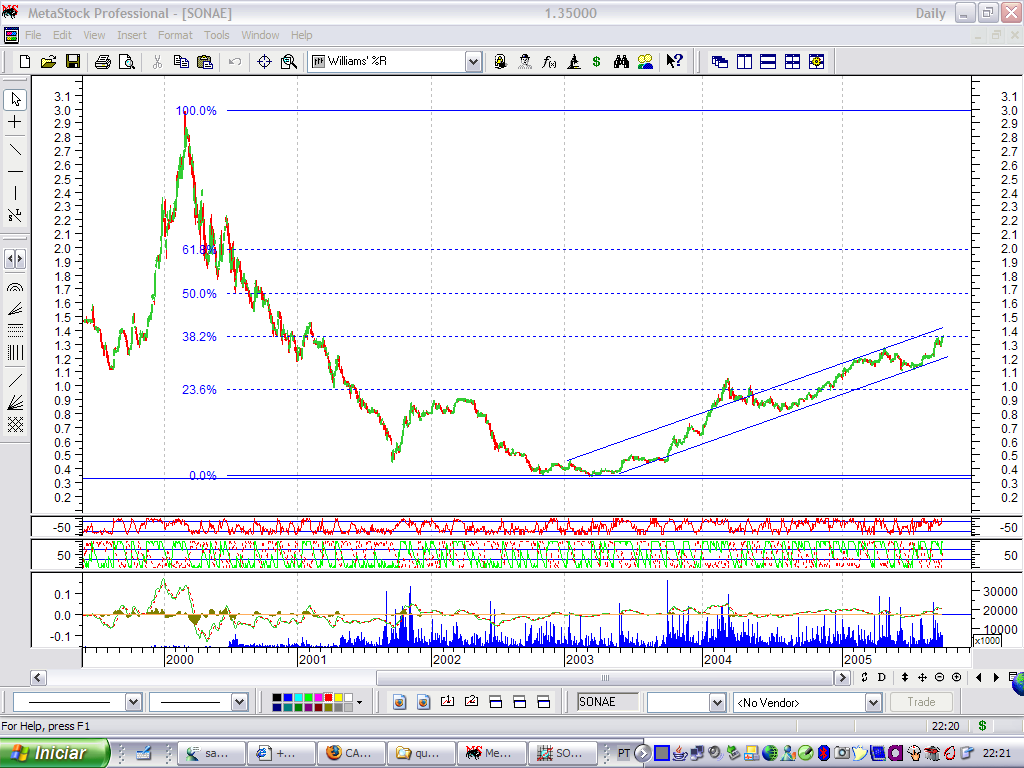Click the Cascade windows icon
This screenshot has width=1024, height=768.
pos(720,61)
